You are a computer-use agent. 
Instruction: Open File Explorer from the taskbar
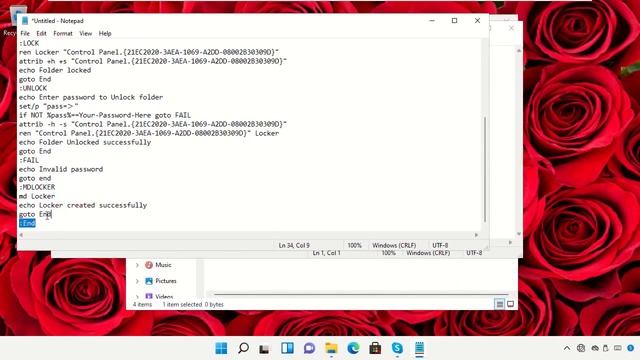point(331,348)
